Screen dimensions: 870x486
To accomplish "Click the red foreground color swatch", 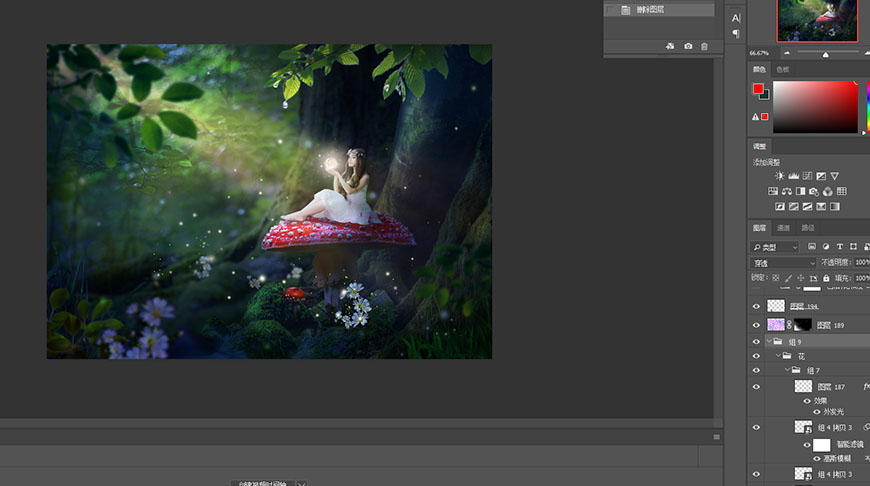I will tap(757, 88).
